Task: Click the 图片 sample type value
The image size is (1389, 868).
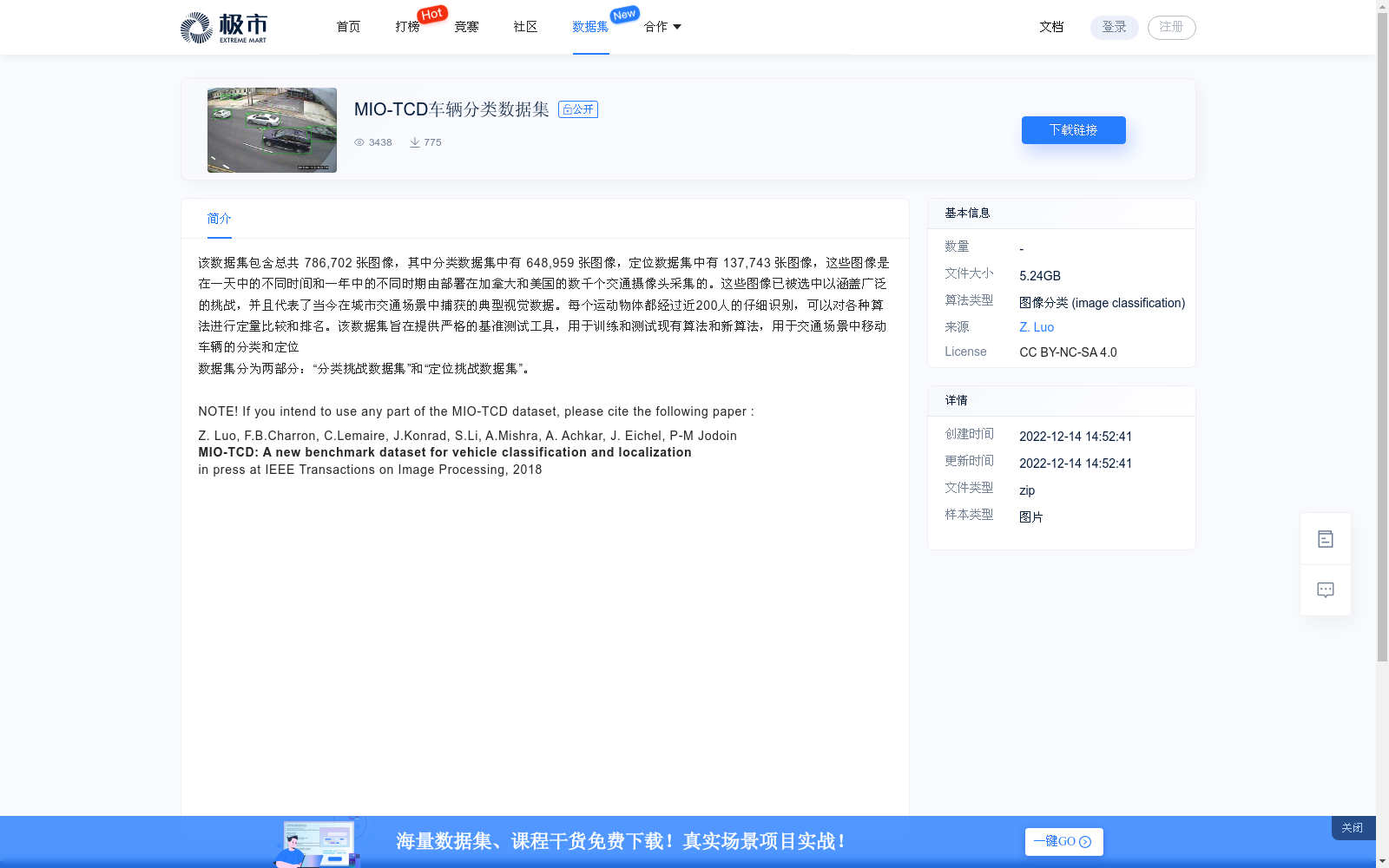Action: click(x=1031, y=517)
